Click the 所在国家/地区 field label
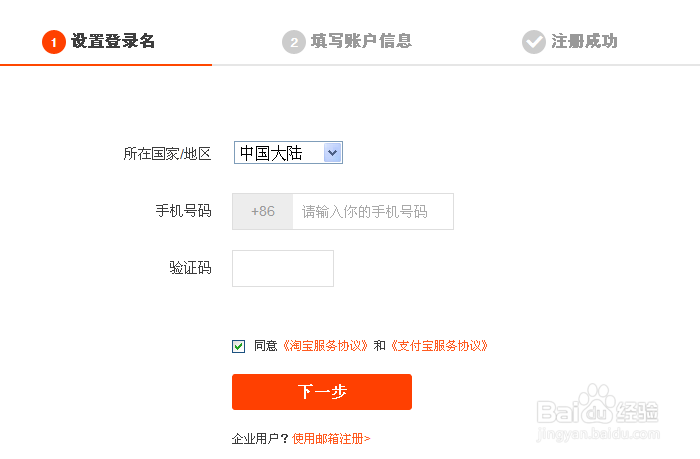 point(167,154)
